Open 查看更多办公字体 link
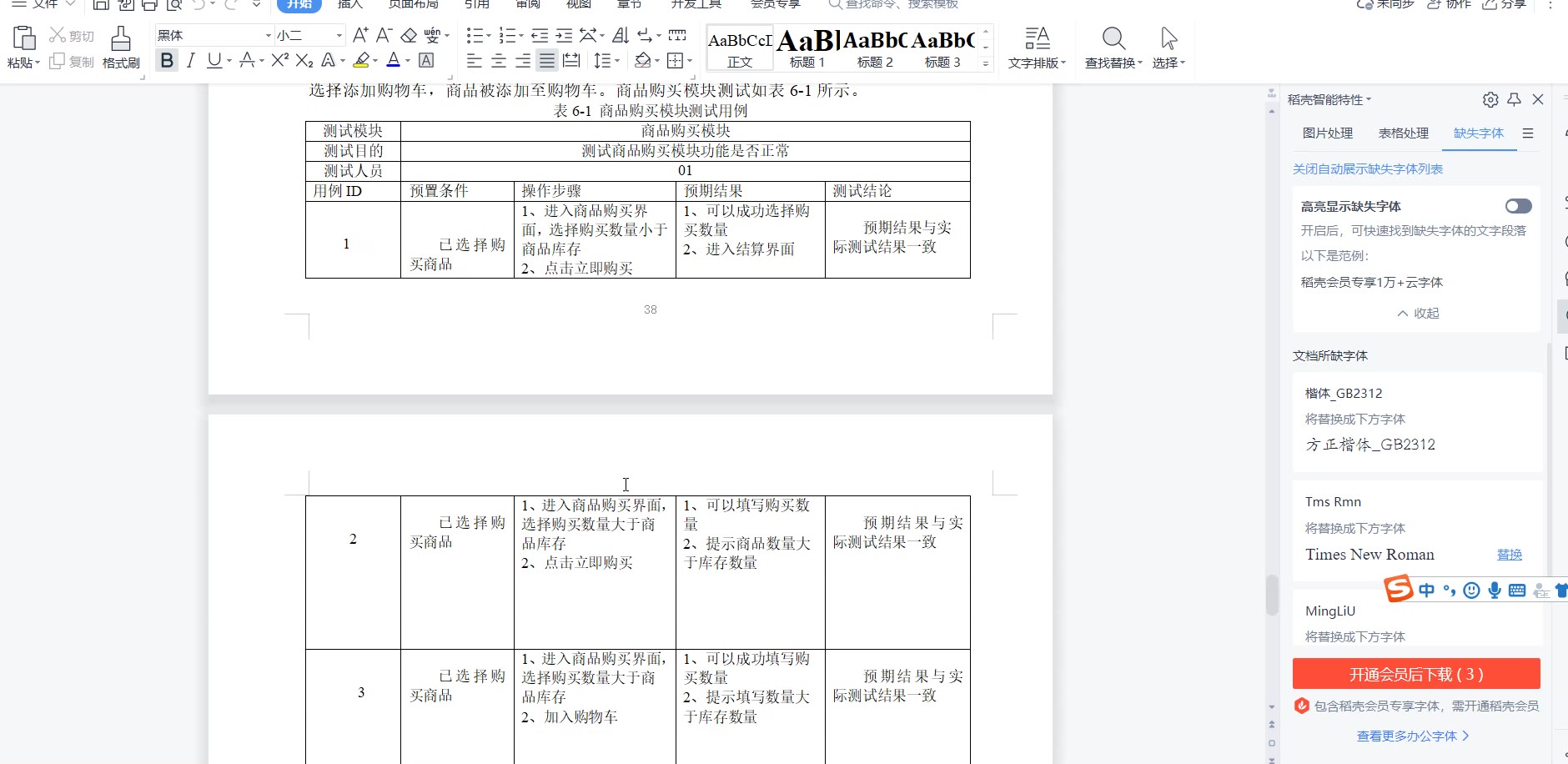1568x764 pixels. pyautogui.click(x=1413, y=736)
